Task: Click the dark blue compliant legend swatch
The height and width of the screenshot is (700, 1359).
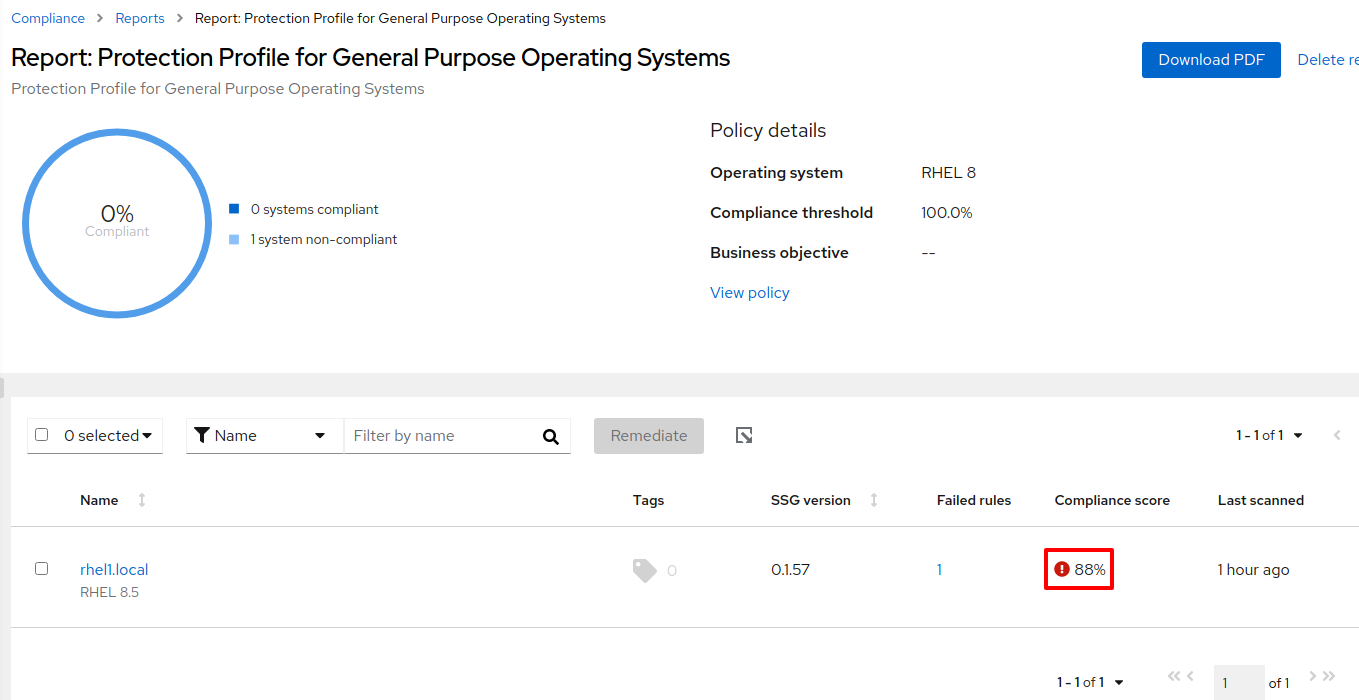Action: click(234, 209)
